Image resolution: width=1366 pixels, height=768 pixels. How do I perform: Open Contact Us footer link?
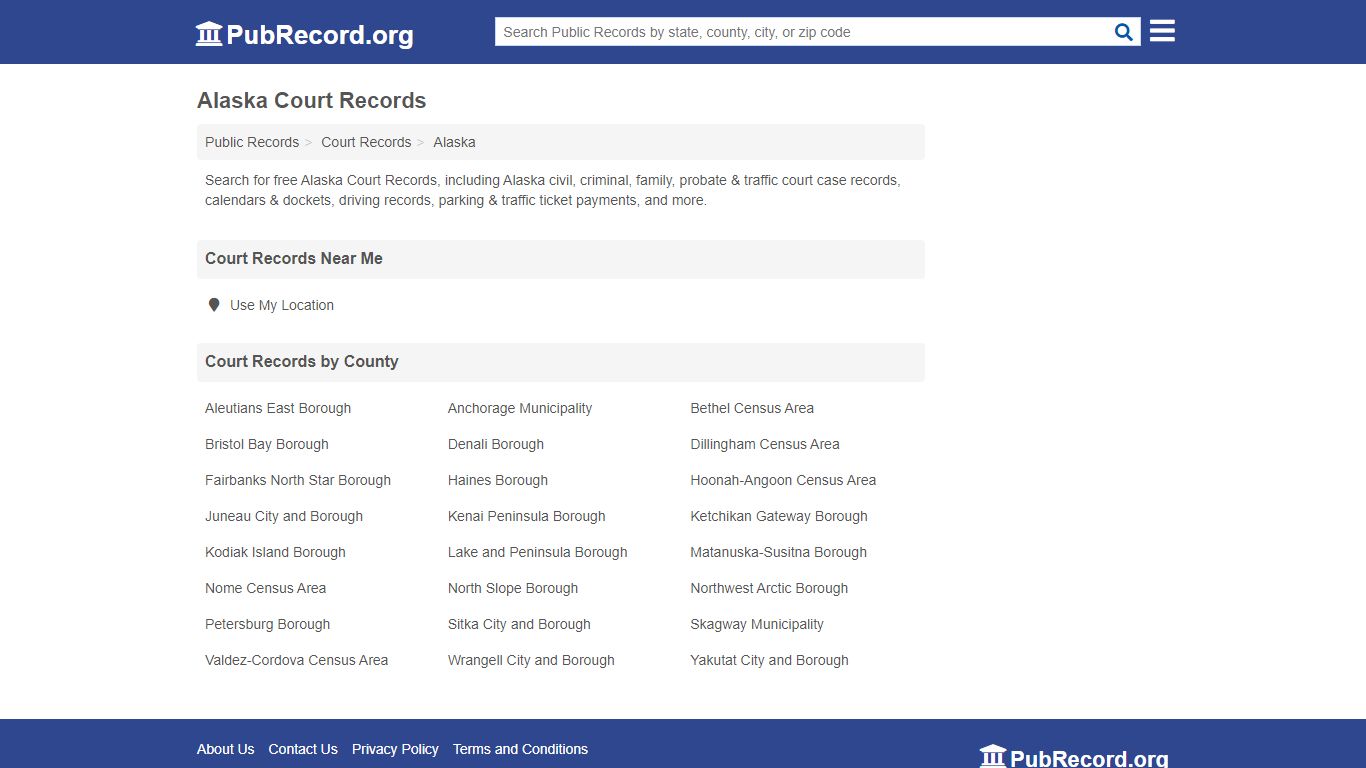303,749
